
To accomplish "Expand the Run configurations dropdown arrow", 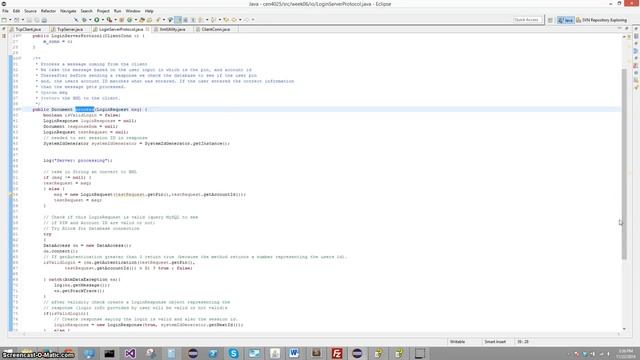I will point(103,20).
